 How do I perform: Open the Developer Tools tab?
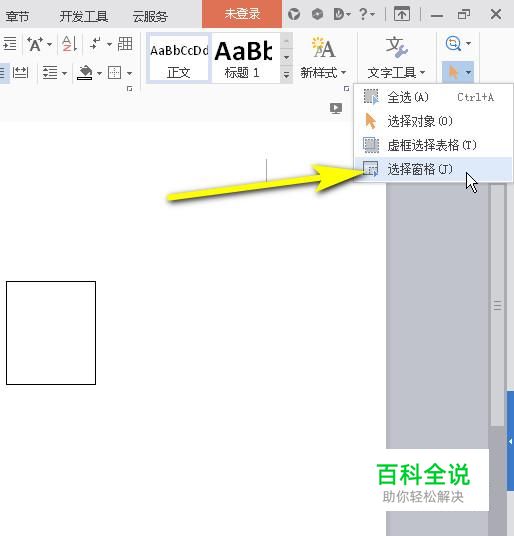[84, 16]
